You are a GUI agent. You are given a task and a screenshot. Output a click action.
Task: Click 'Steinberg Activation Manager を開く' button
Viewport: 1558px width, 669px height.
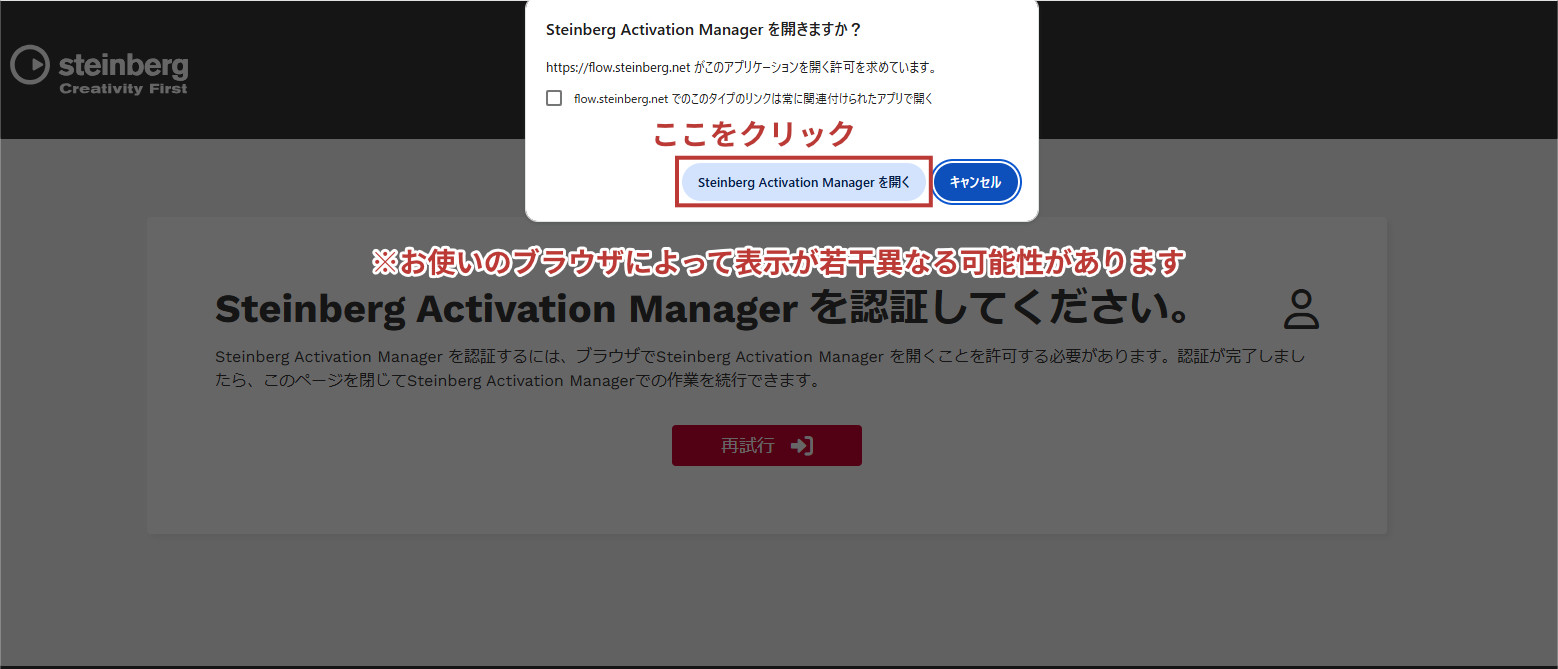[804, 182]
